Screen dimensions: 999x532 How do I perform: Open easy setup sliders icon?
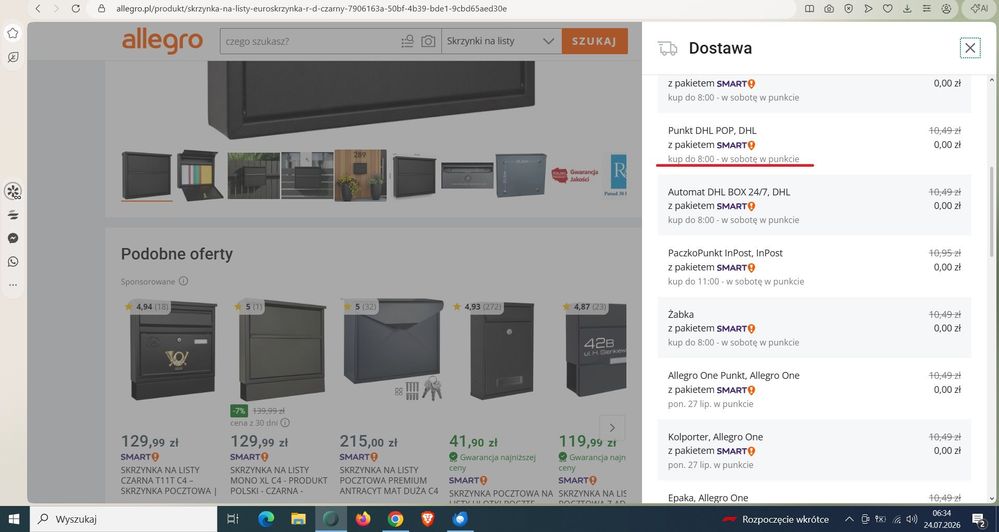pos(927,9)
